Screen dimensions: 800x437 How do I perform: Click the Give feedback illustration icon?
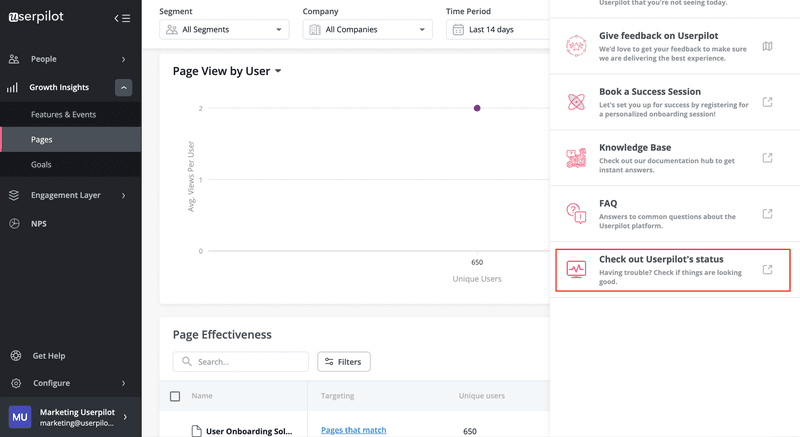(576, 46)
